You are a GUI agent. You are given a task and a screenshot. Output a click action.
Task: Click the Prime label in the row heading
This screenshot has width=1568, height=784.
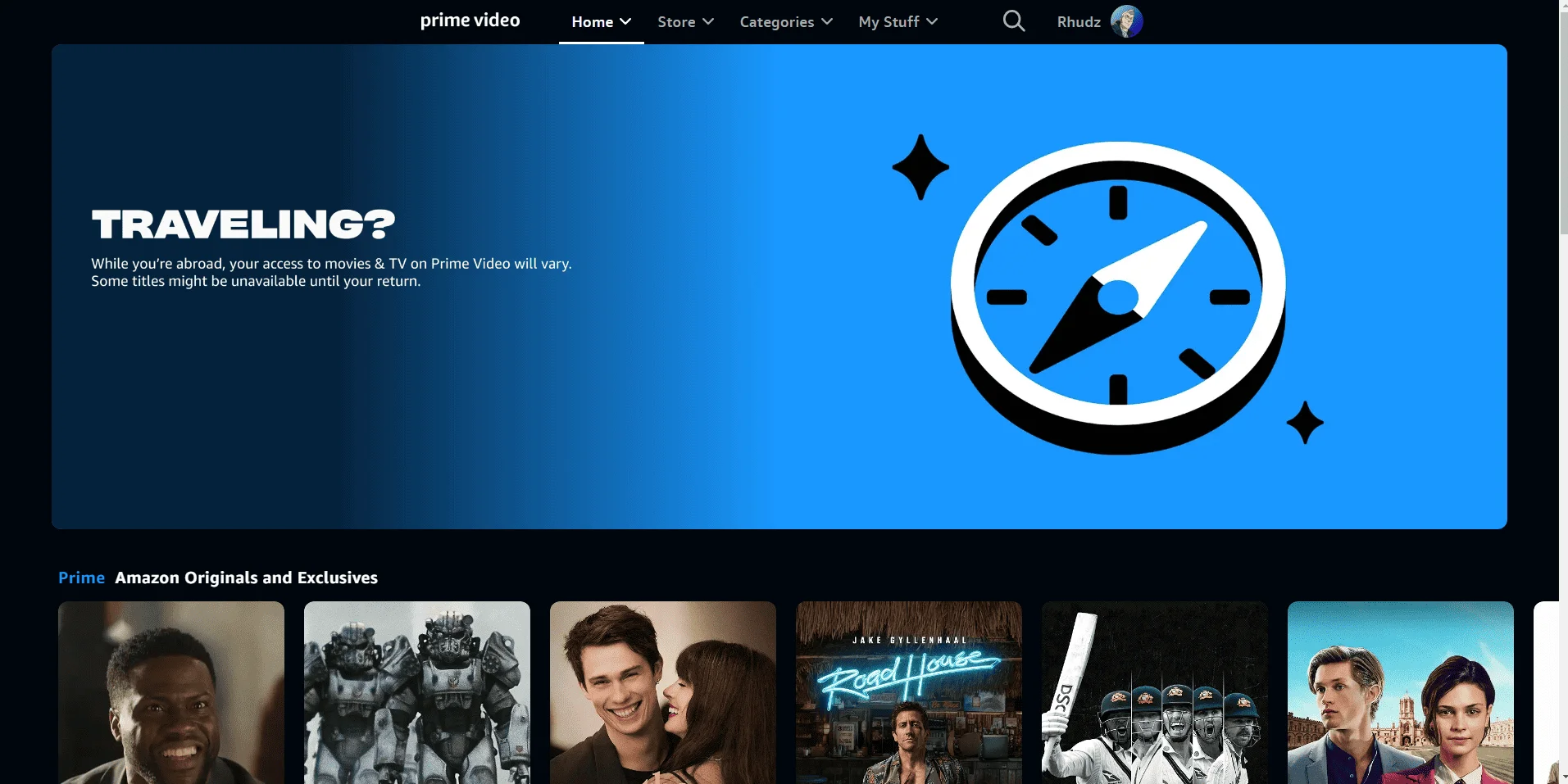click(81, 578)
